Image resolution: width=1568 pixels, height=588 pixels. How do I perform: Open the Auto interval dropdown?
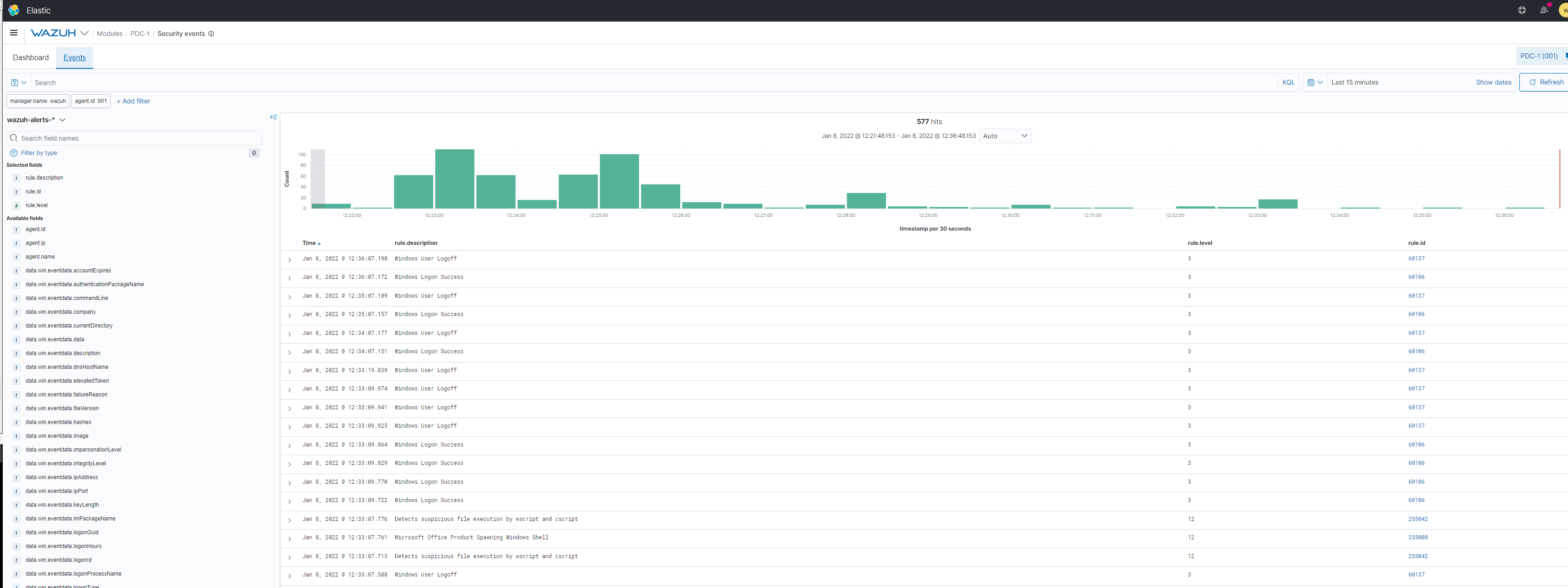click(x=1005, y=136)
